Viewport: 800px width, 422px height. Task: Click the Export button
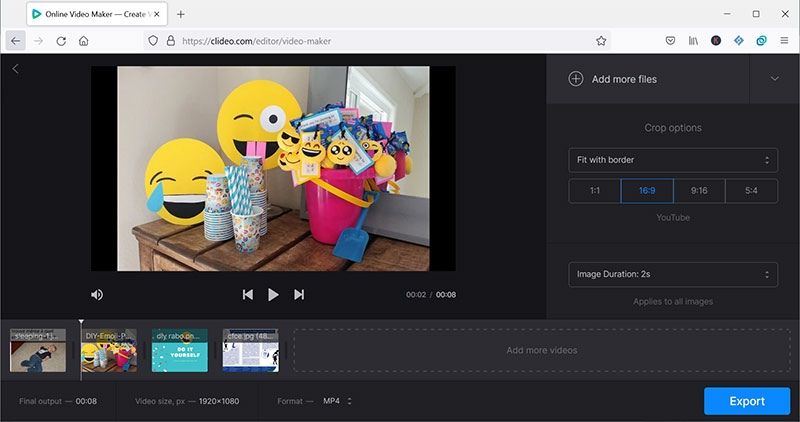click(x=747, y=401)
